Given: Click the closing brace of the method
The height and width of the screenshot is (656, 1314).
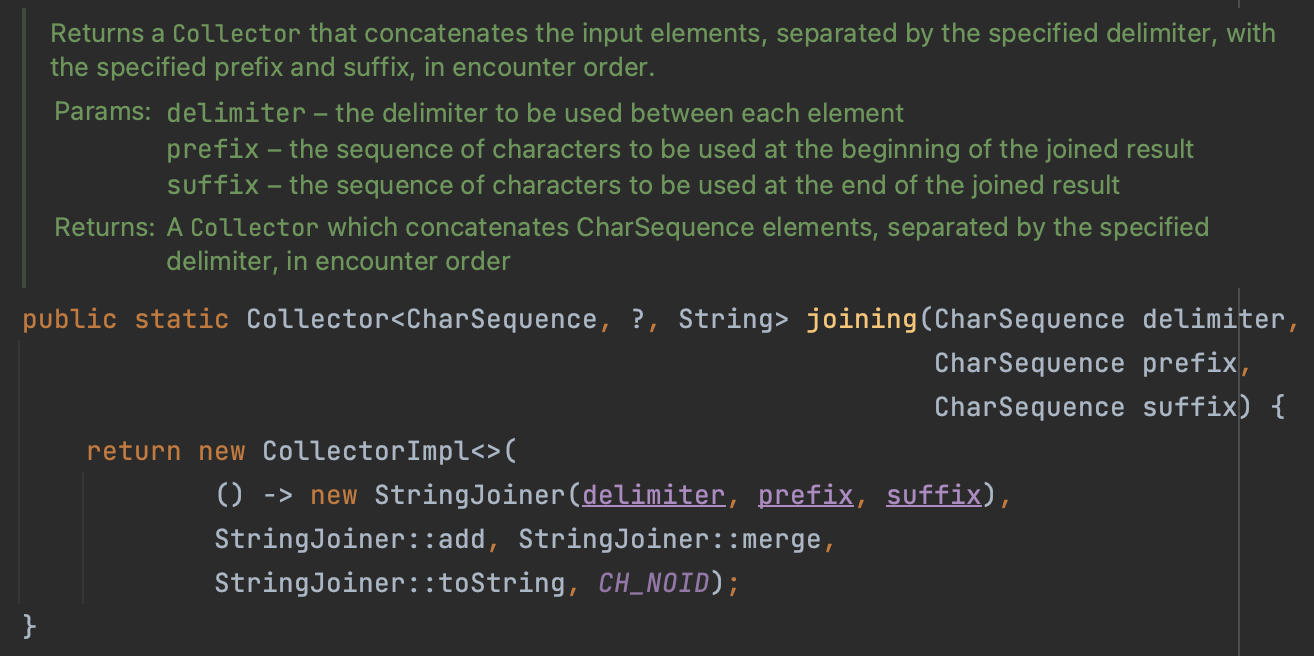Looking at the screenshot, I should tap(29, 627).
